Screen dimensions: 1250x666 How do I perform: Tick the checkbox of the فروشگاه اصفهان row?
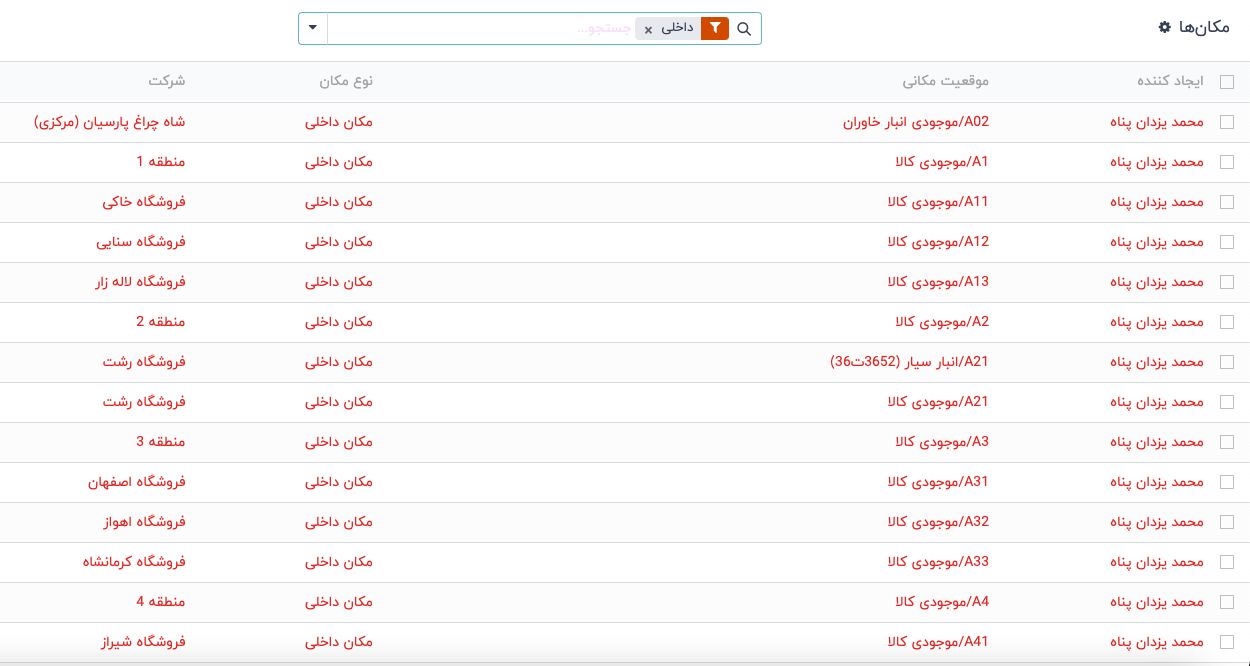point(1227,482)
